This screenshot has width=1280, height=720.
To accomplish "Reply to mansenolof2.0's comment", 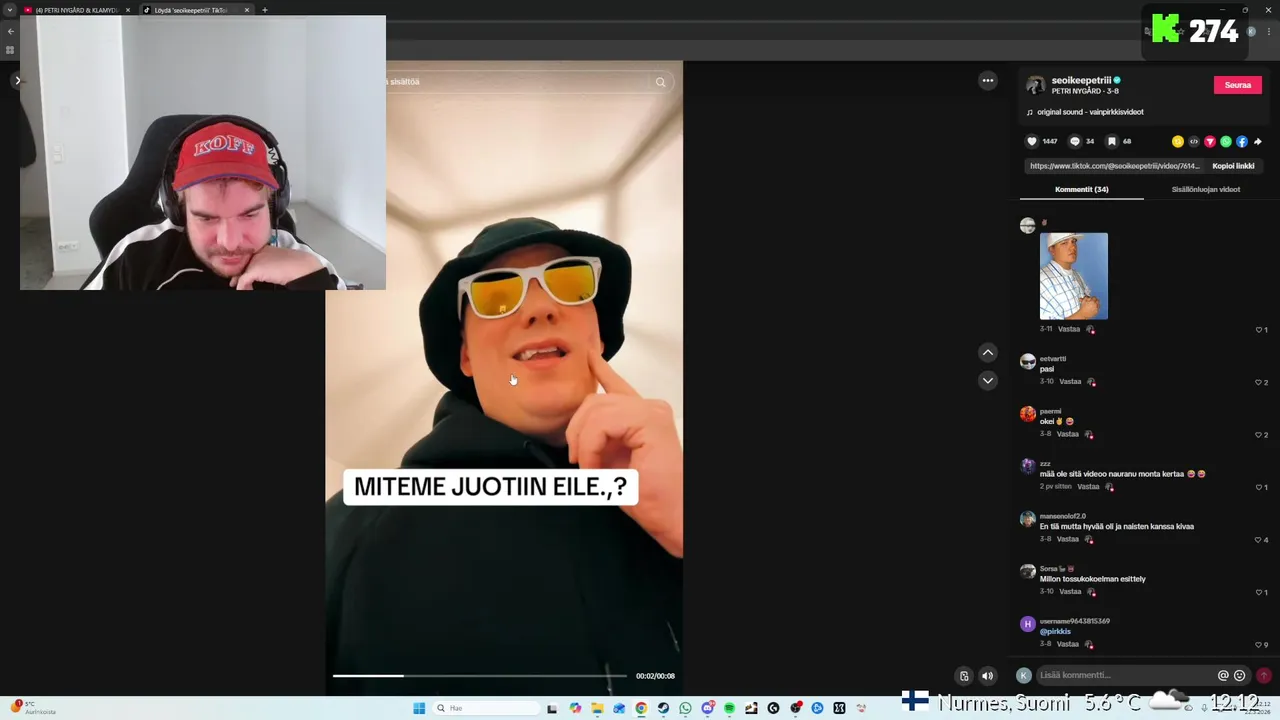I will pyautogui.click(x=1068, y=539).
